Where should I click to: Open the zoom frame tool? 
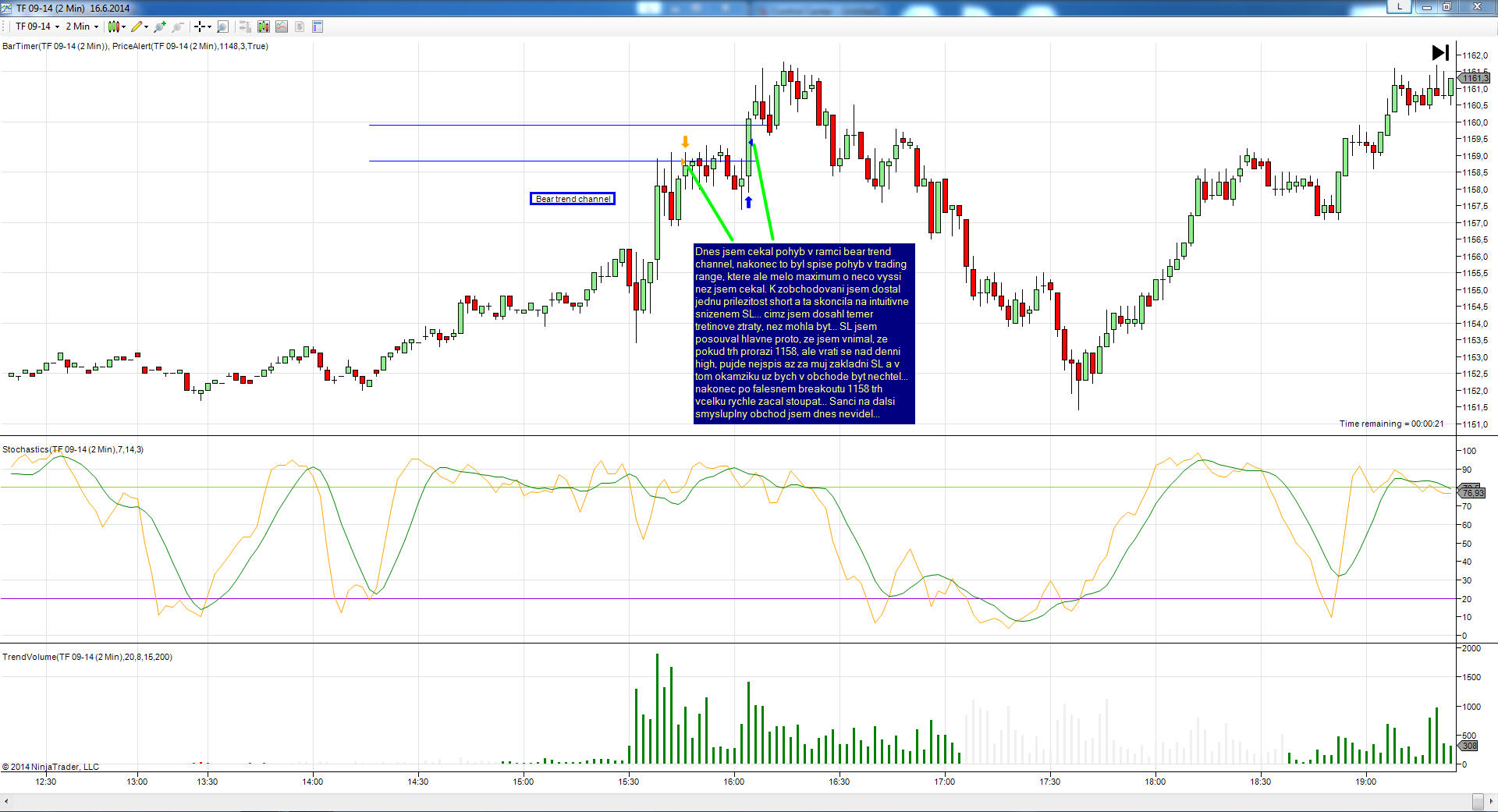pyautogui.click(x=222, y=27)
